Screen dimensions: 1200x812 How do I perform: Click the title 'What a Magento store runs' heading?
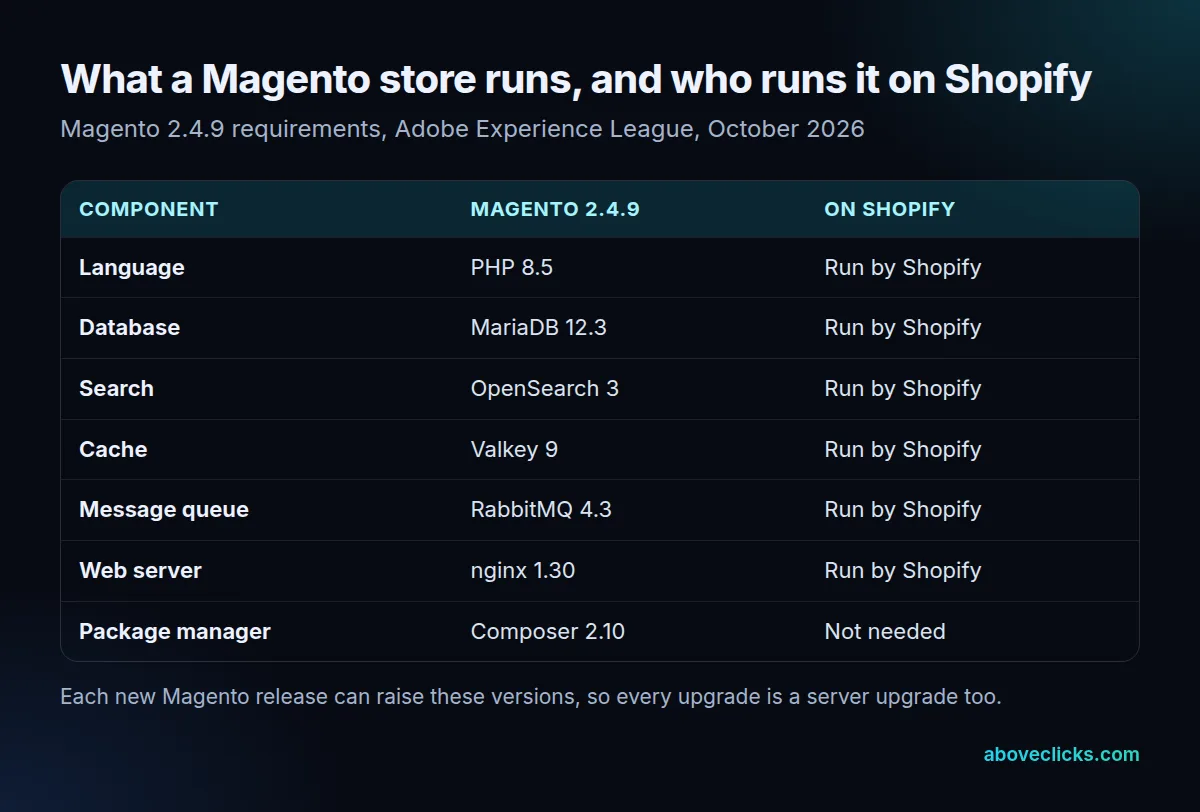click(x=576, y=80)
